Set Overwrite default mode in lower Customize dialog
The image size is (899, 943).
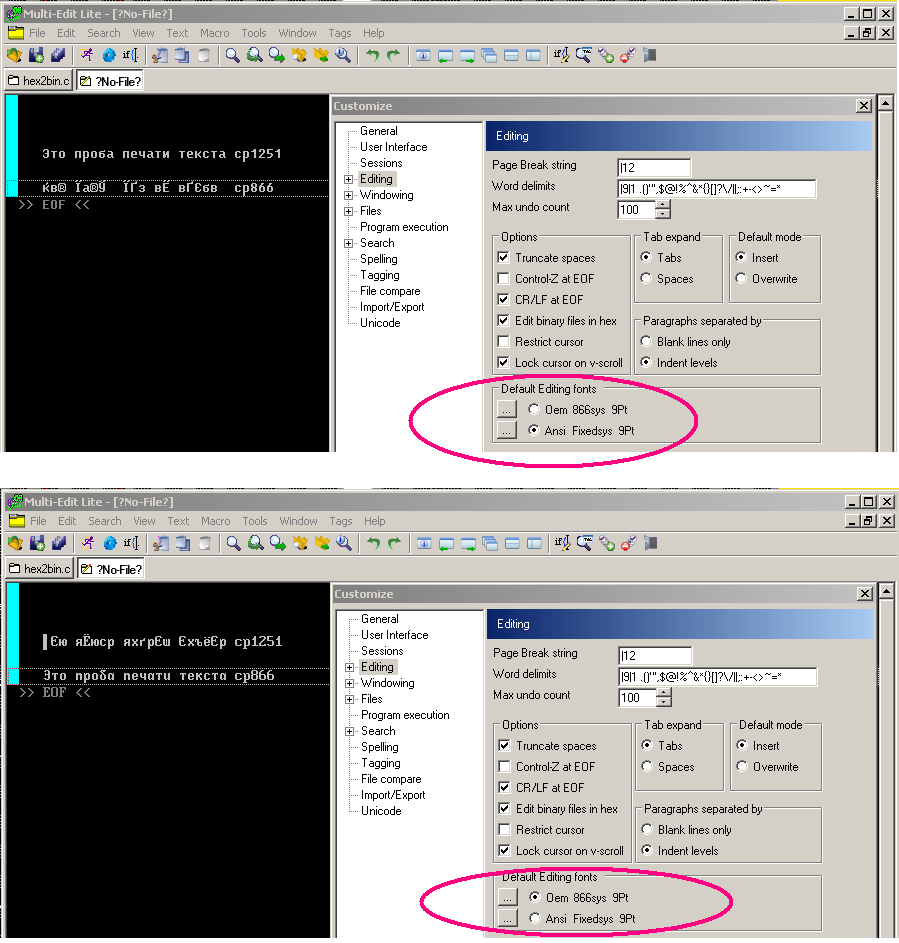click(742, 766)
